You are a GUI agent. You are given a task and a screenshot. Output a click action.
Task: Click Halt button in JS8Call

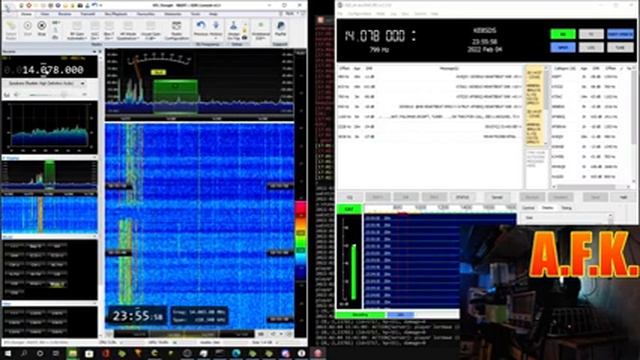click(x=623, y=197)
